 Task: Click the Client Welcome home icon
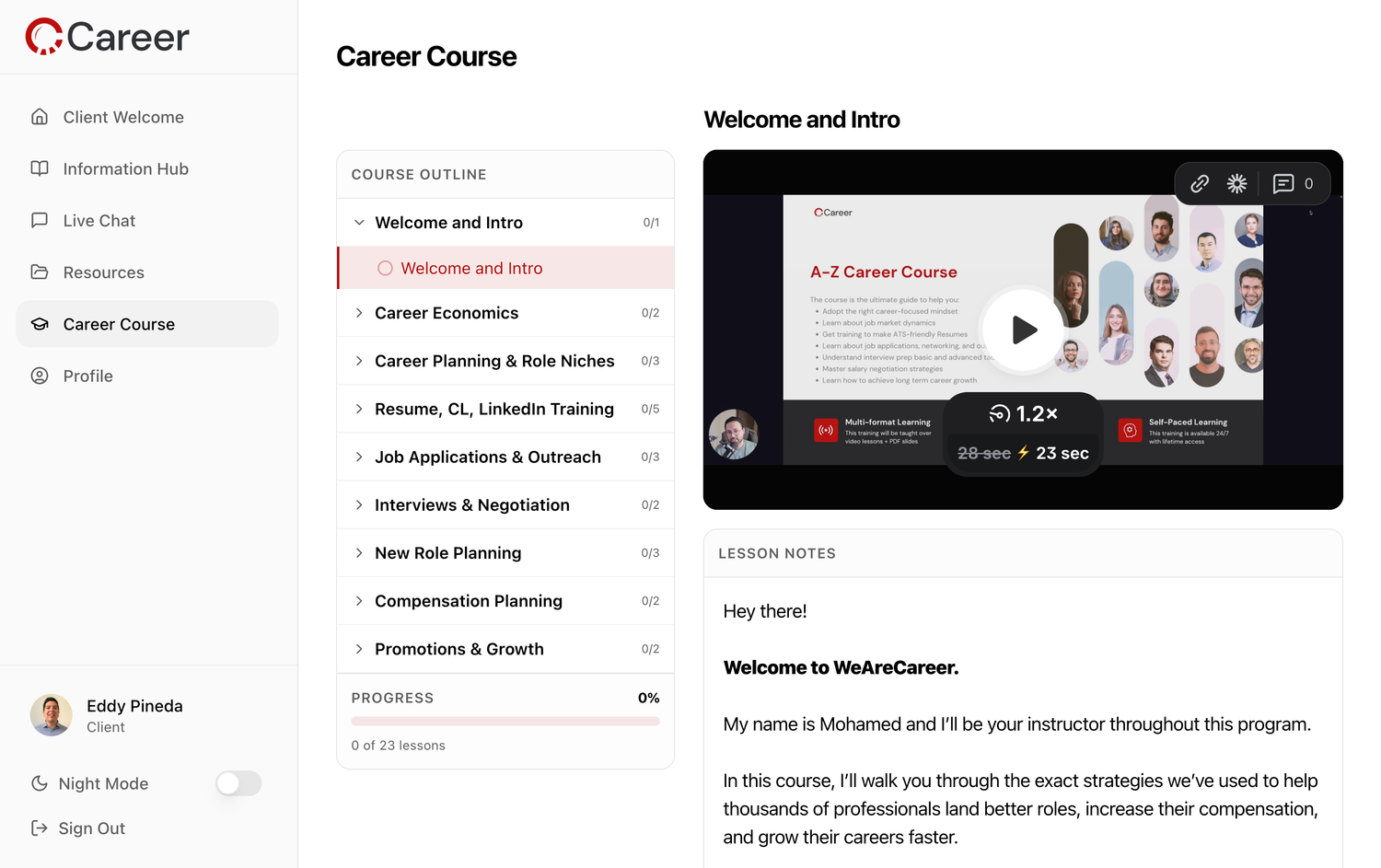tap(40, 117)
